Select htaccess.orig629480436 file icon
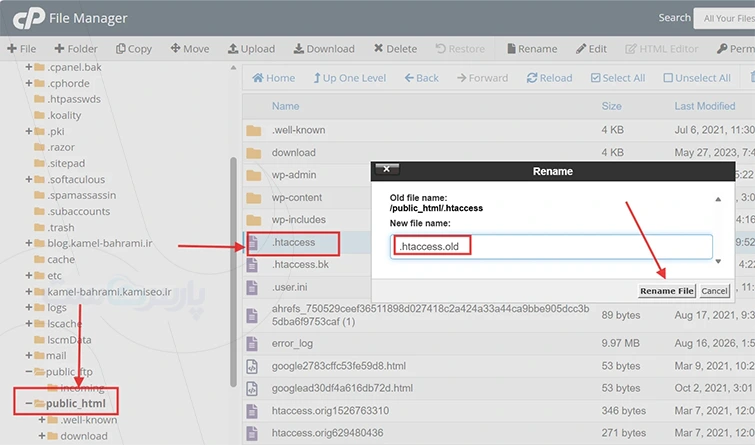This screenshot has height=445, width=755. (x=252, y=433)
